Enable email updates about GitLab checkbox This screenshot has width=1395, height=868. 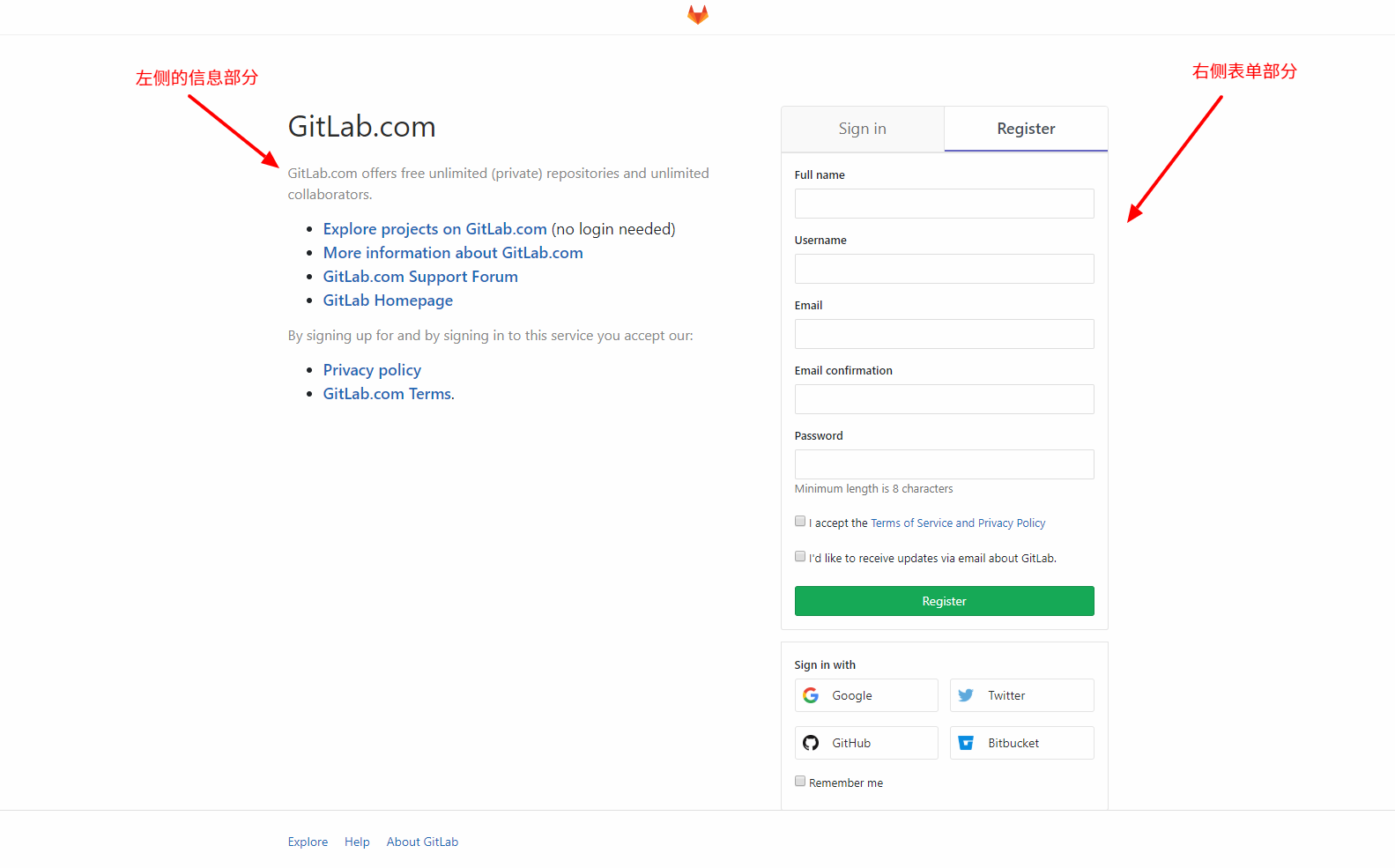[800, 556]
